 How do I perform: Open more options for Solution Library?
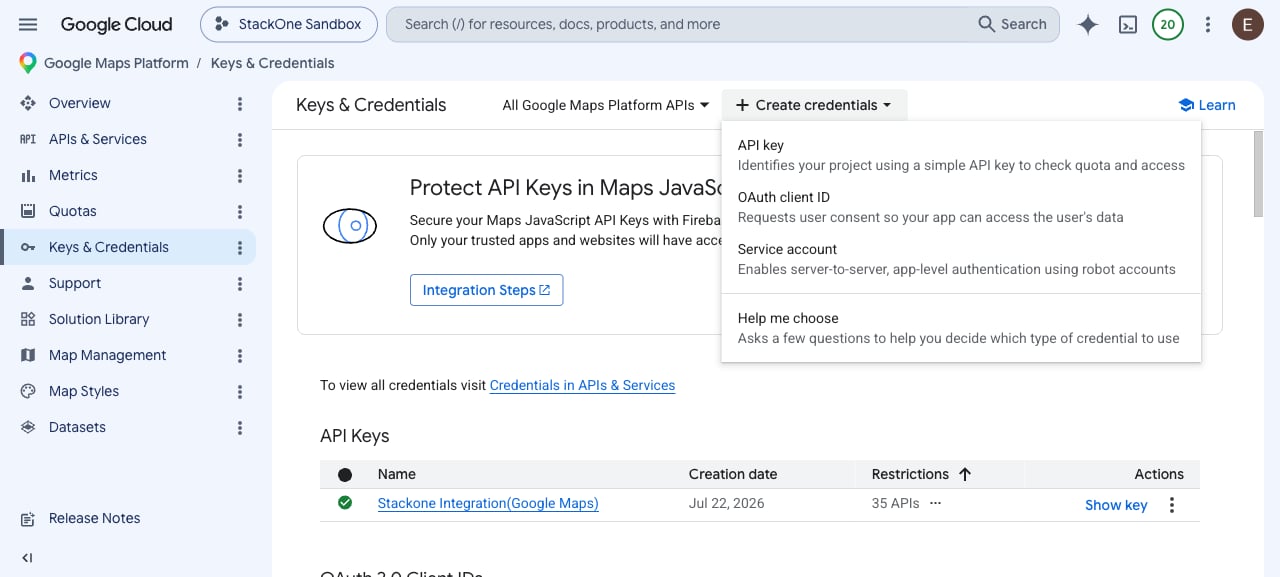(x=240, y=319)
